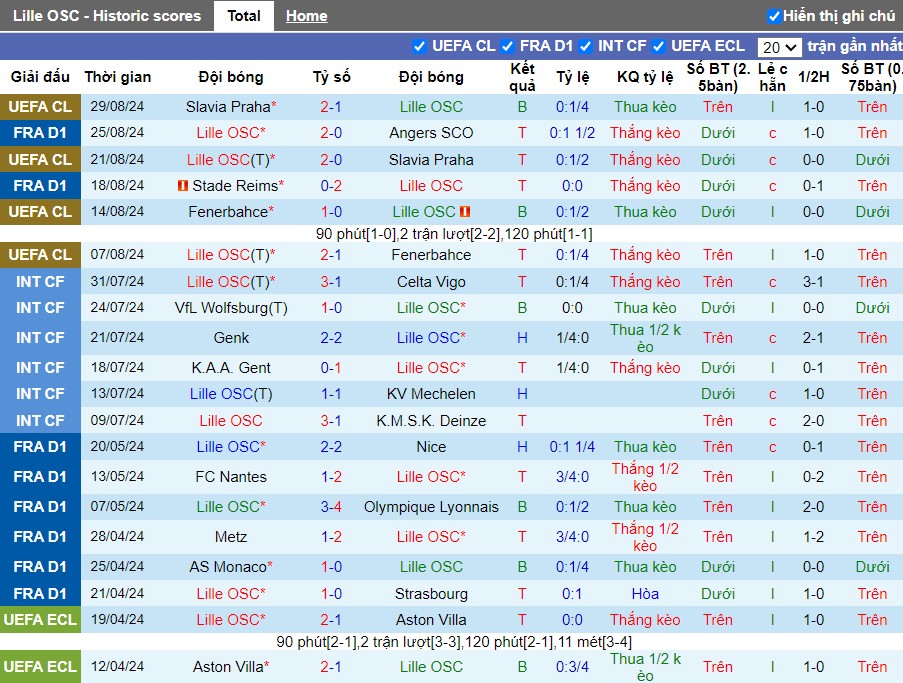903x683 pixels.
Task: Open the 20 recent matches dropdown
Action: [x=779, y=47]
